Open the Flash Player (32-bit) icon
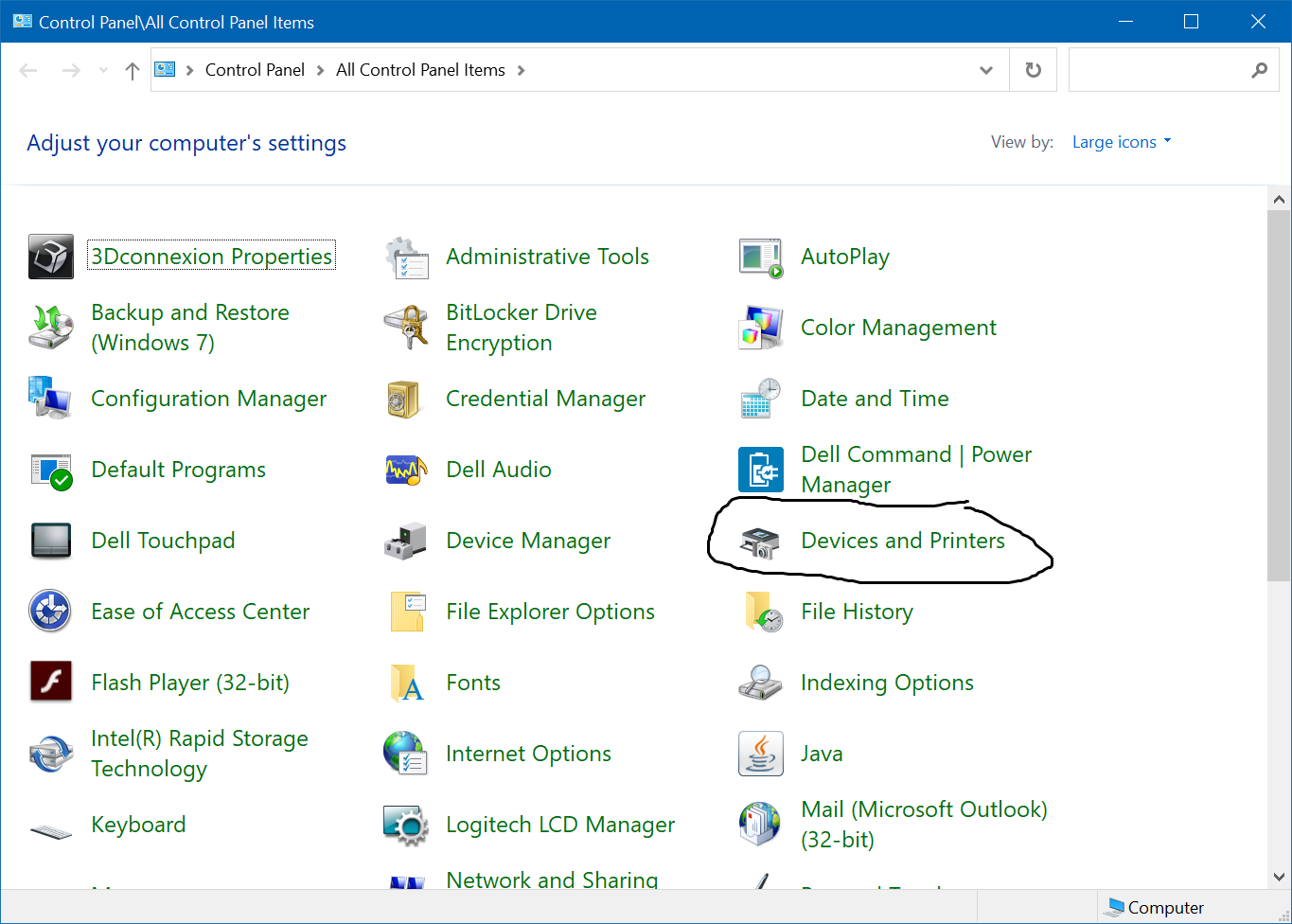 point(51,683)
